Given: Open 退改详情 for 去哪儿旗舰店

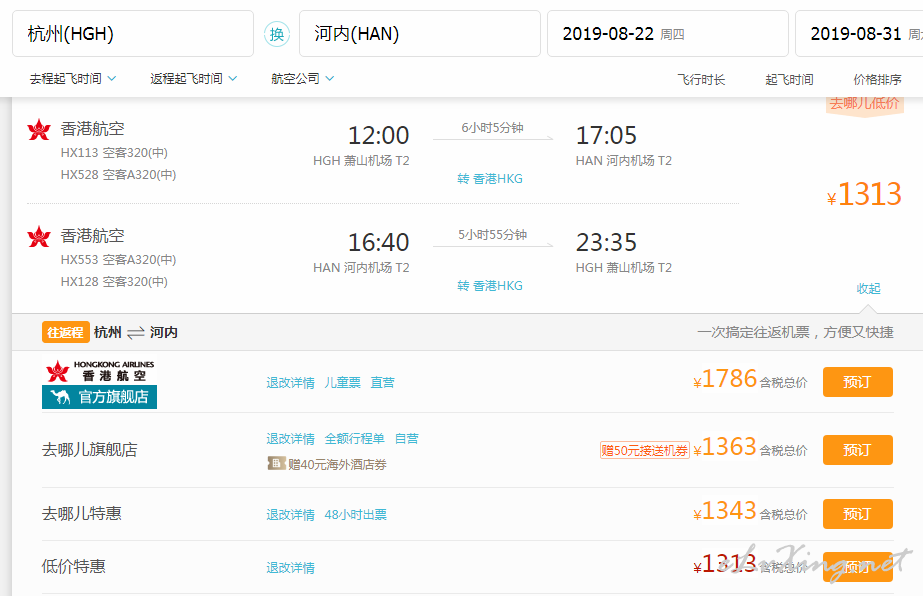Looking at the screenshot, I should click(290, 439).
